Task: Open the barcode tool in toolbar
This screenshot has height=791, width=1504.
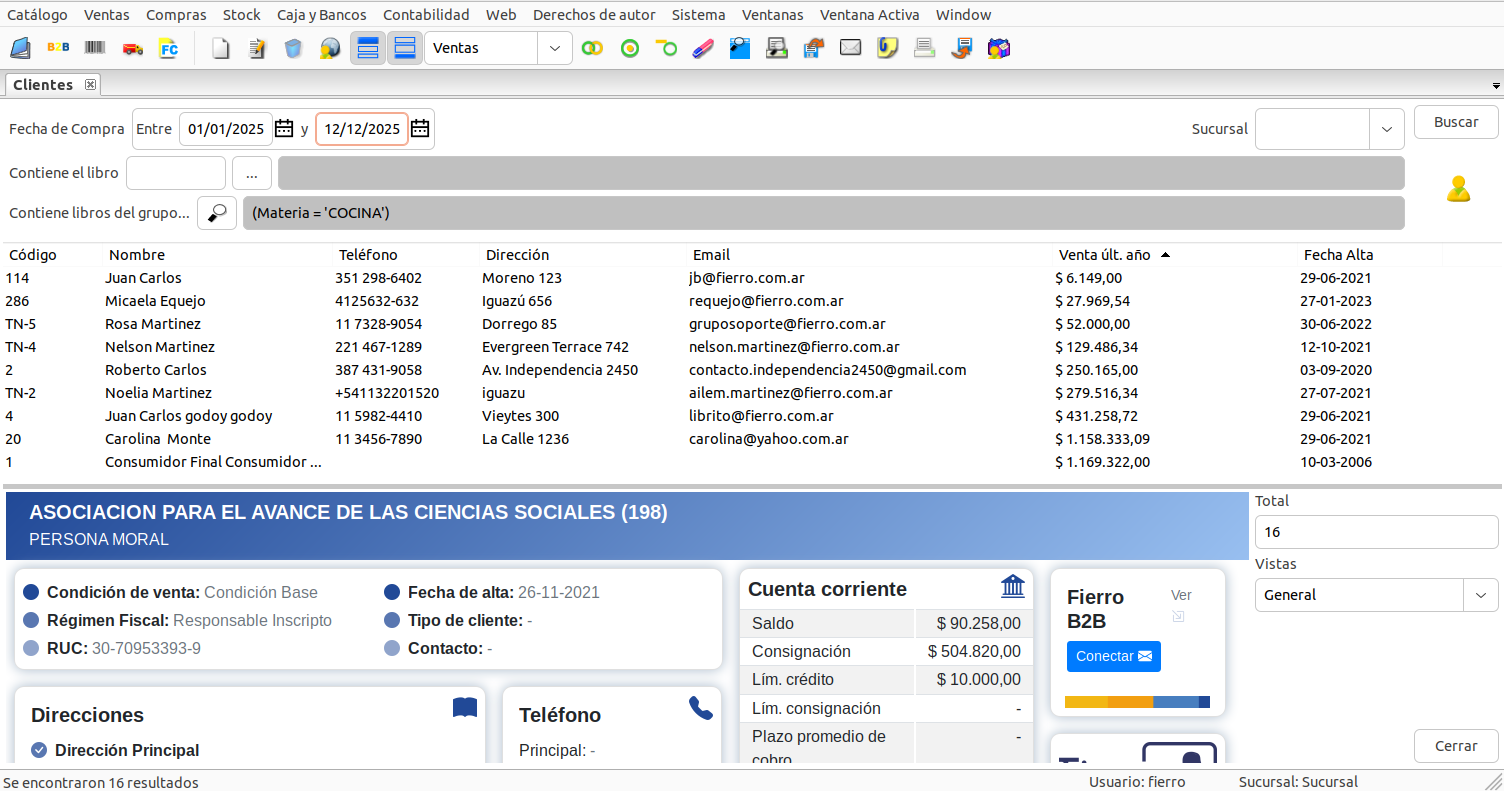Action: [x=95, y=48]
